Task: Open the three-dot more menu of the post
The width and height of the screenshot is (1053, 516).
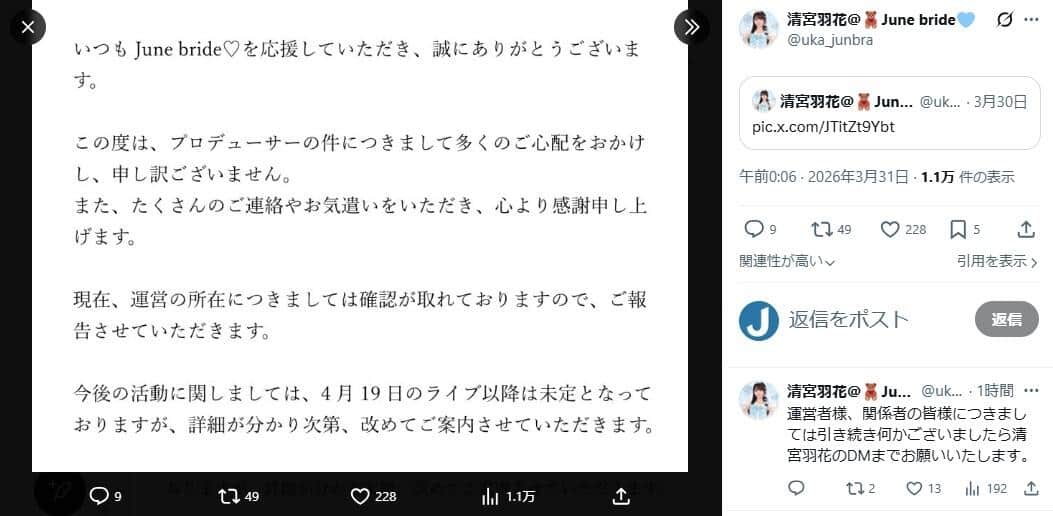Action: [1032, 20]
